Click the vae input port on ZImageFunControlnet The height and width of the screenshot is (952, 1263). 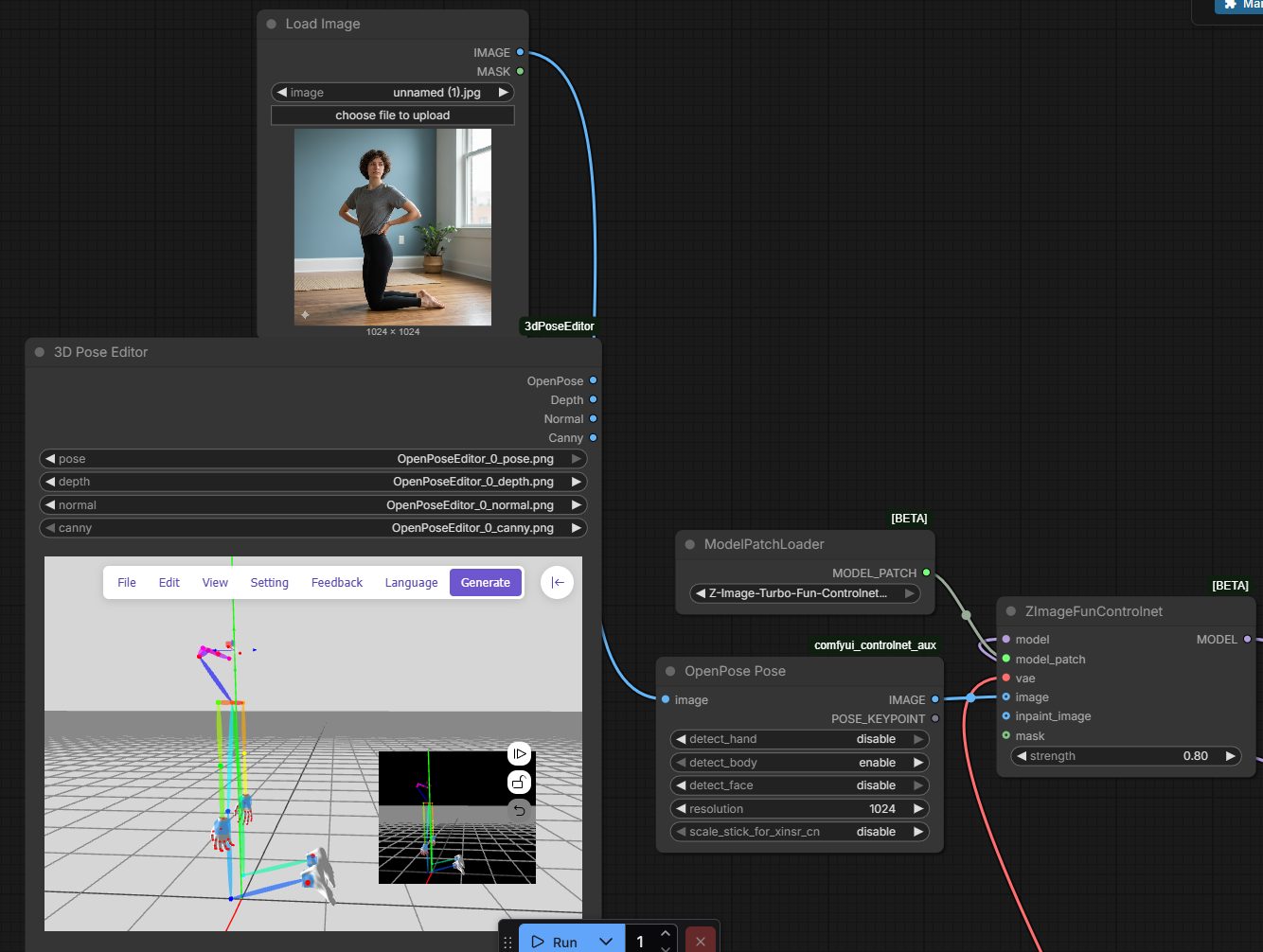1005,678
